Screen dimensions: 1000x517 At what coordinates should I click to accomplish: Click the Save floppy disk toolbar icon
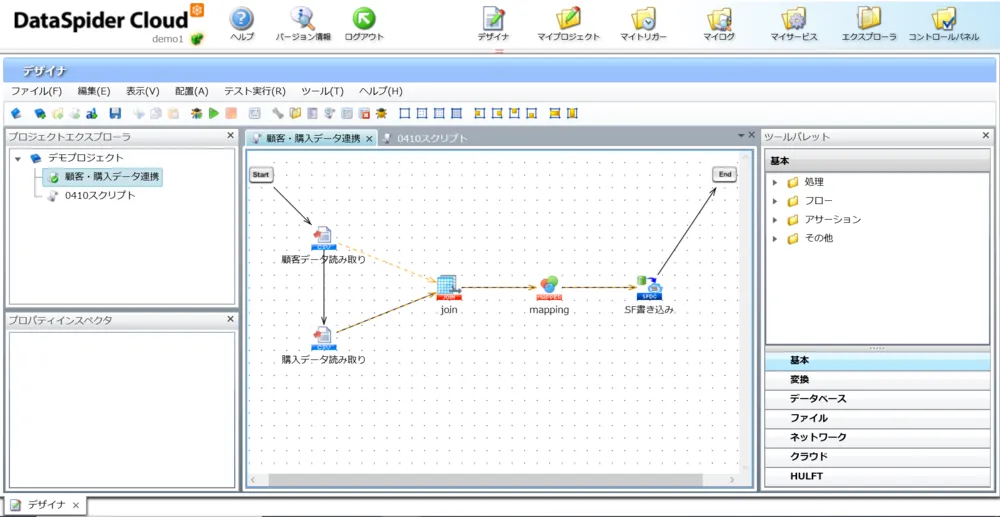point(115,113)
